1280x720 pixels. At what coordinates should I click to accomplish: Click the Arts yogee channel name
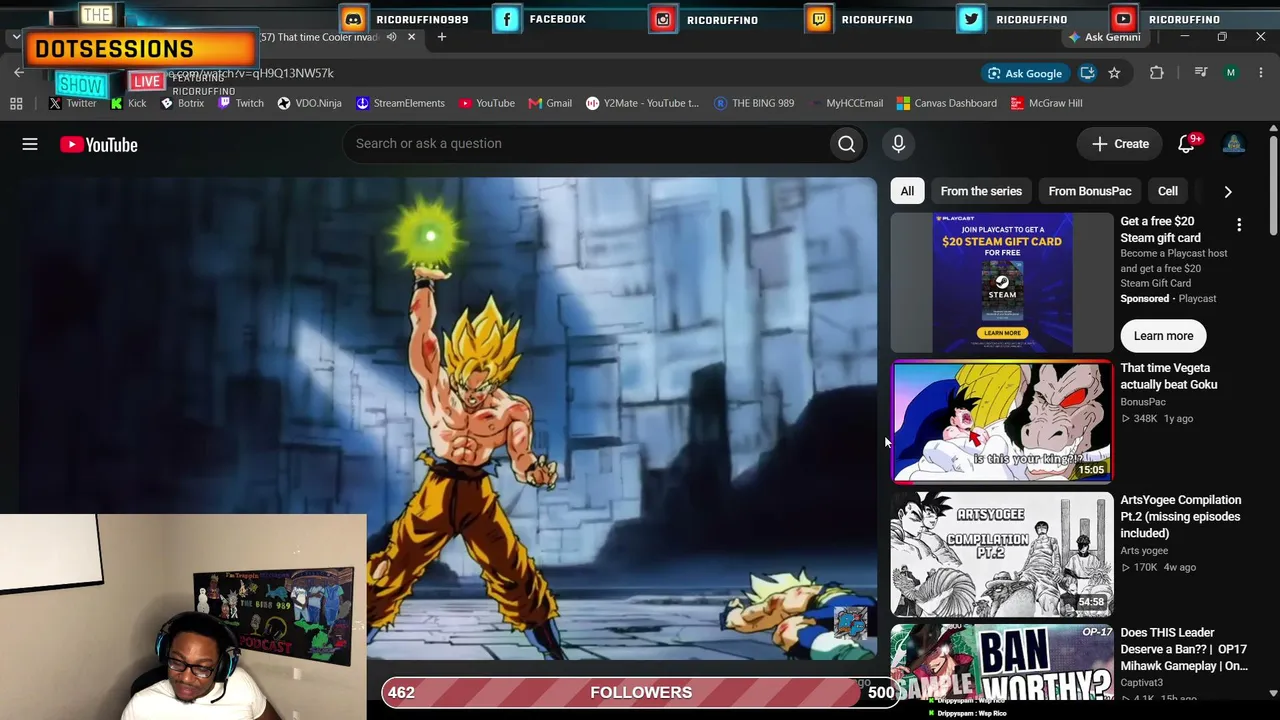1144,551
